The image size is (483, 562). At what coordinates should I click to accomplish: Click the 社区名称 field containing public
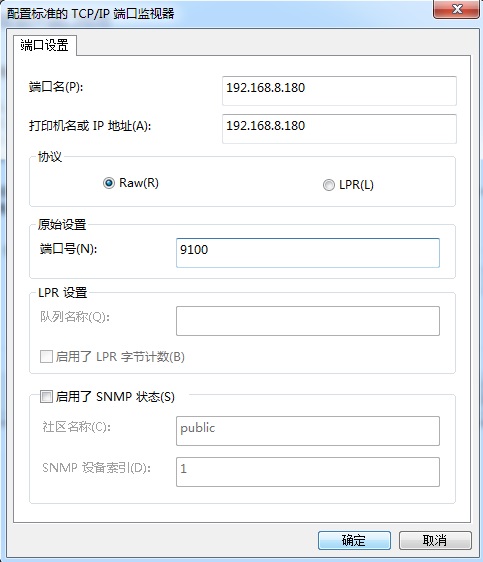(308, 431)
